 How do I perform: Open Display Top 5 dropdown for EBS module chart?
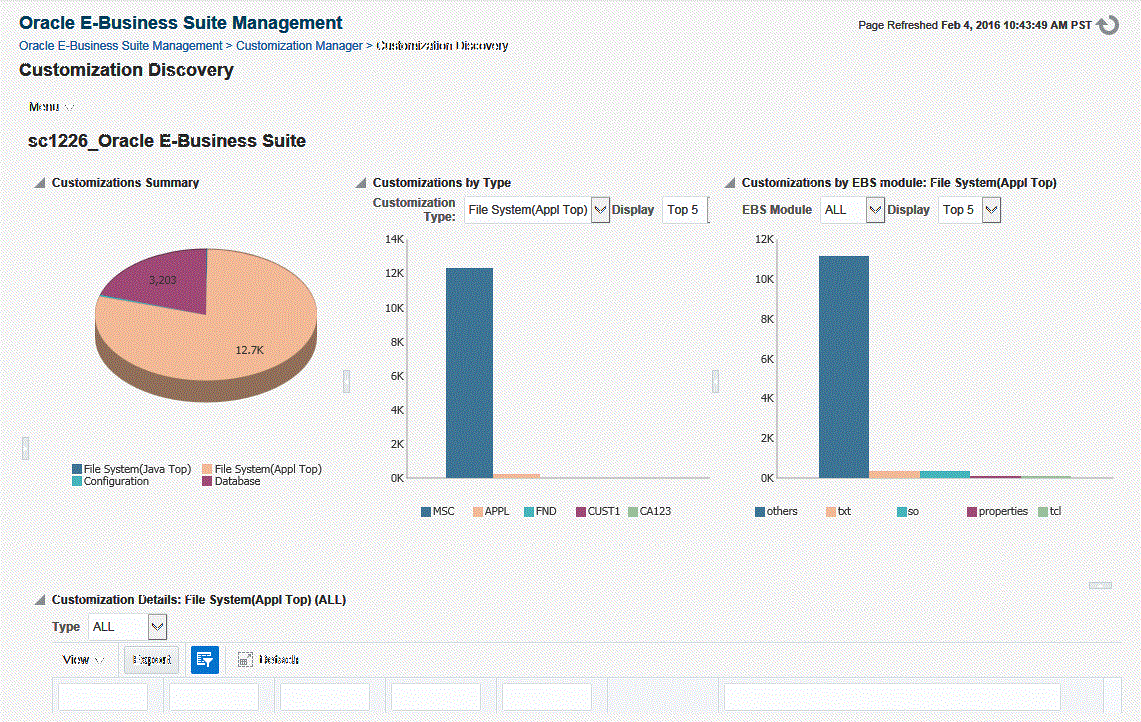(x=969, y=210)
